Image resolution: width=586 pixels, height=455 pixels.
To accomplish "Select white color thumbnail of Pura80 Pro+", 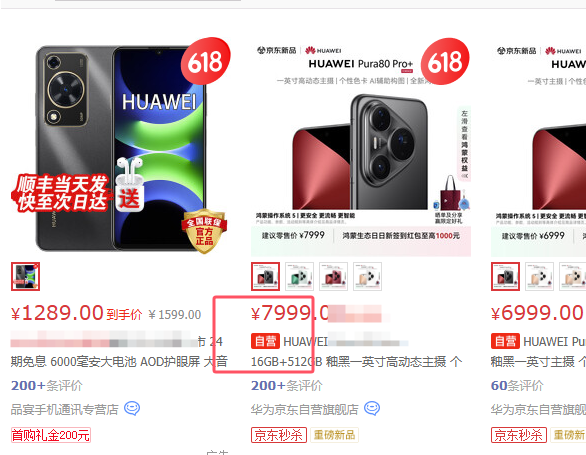I will click(x=367, y=277).
